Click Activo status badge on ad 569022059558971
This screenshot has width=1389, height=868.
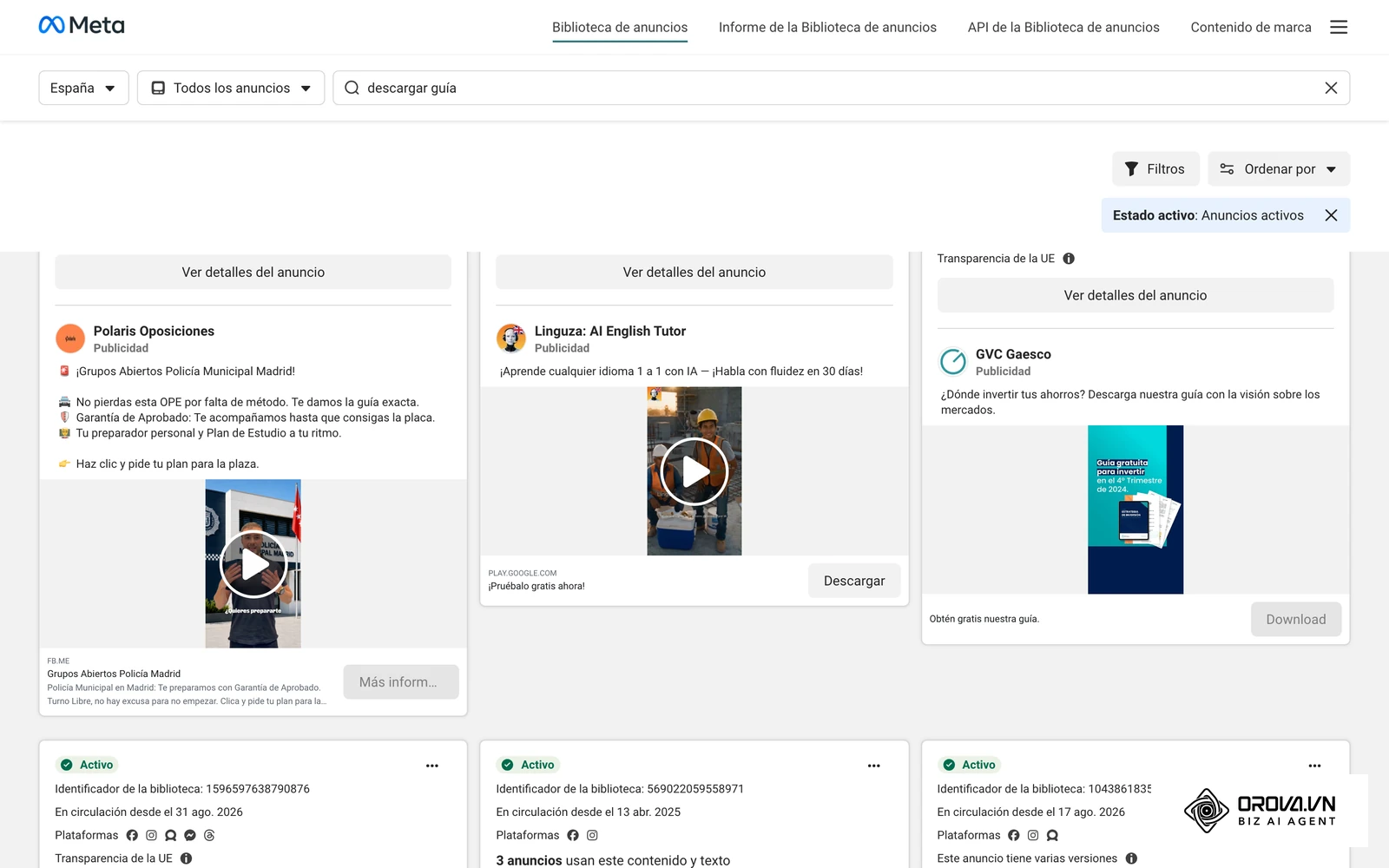point(528,765)
